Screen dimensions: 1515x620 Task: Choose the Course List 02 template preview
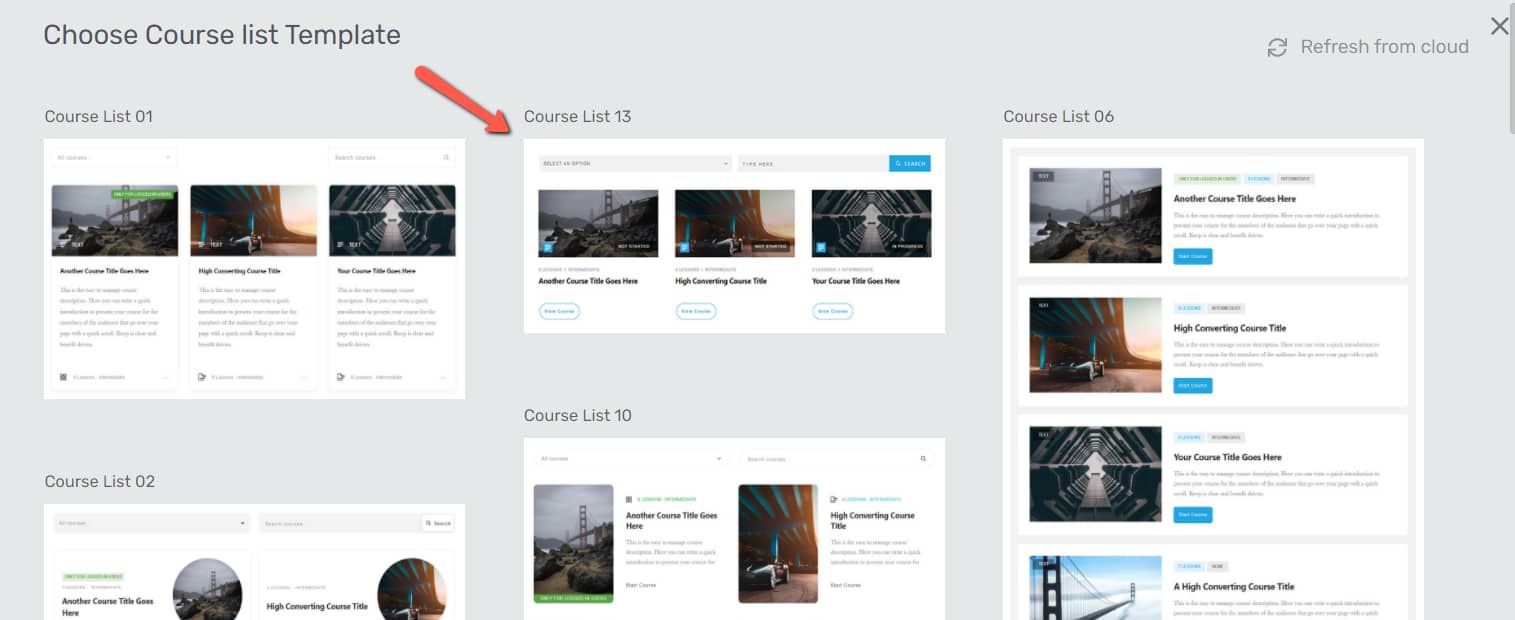[x=254, y=561]
